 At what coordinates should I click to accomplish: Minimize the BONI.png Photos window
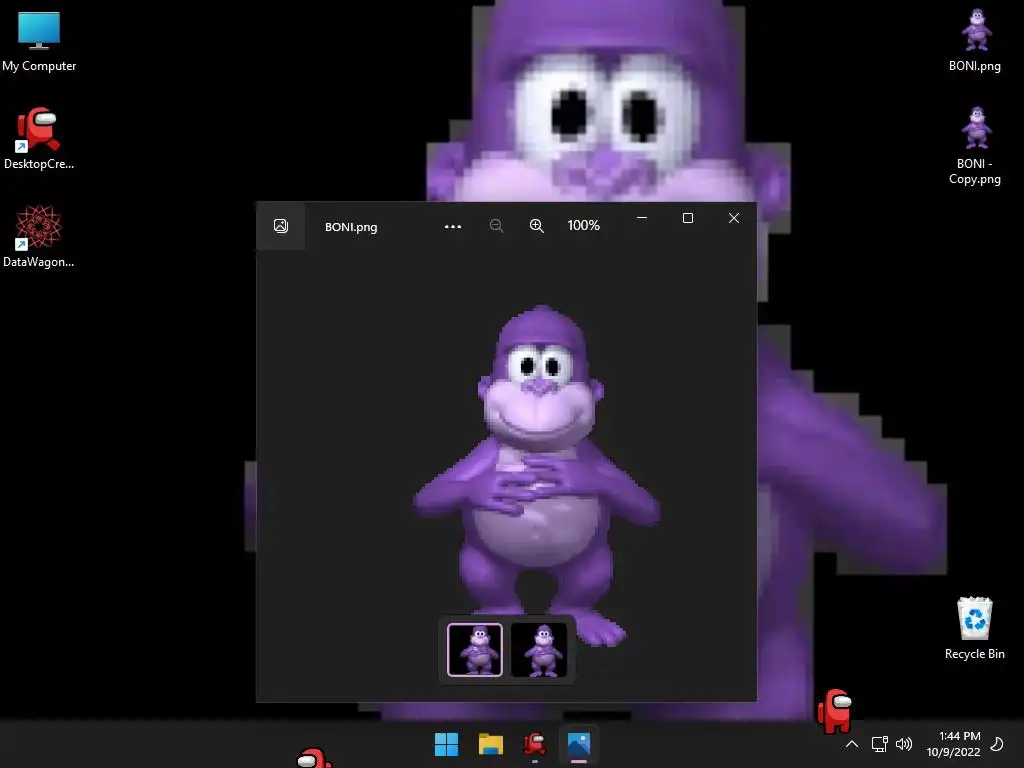point(642,218)
